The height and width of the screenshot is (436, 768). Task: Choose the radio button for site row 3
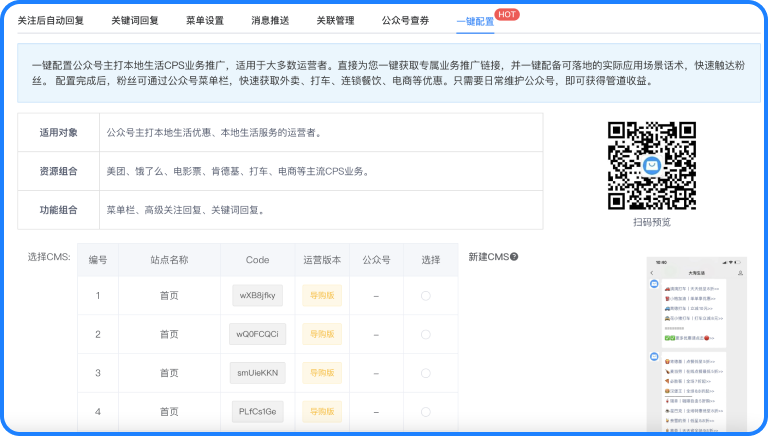pyautogui.click(x=426, y=373)
